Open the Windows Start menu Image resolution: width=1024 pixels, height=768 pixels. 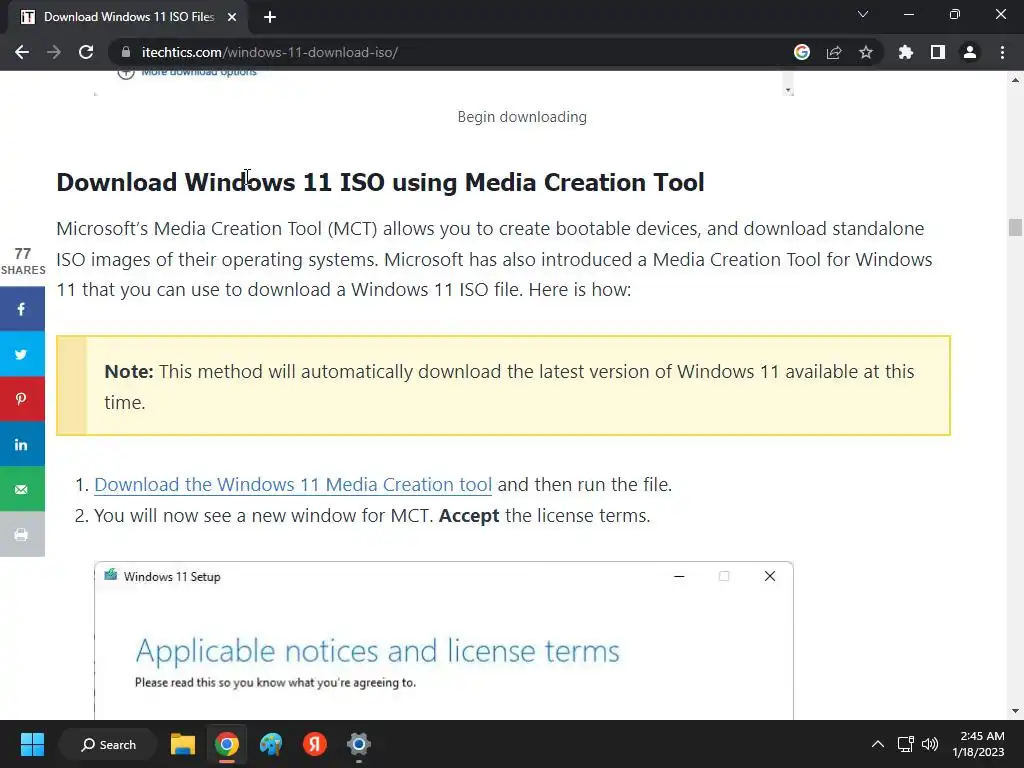pos(32,744)
